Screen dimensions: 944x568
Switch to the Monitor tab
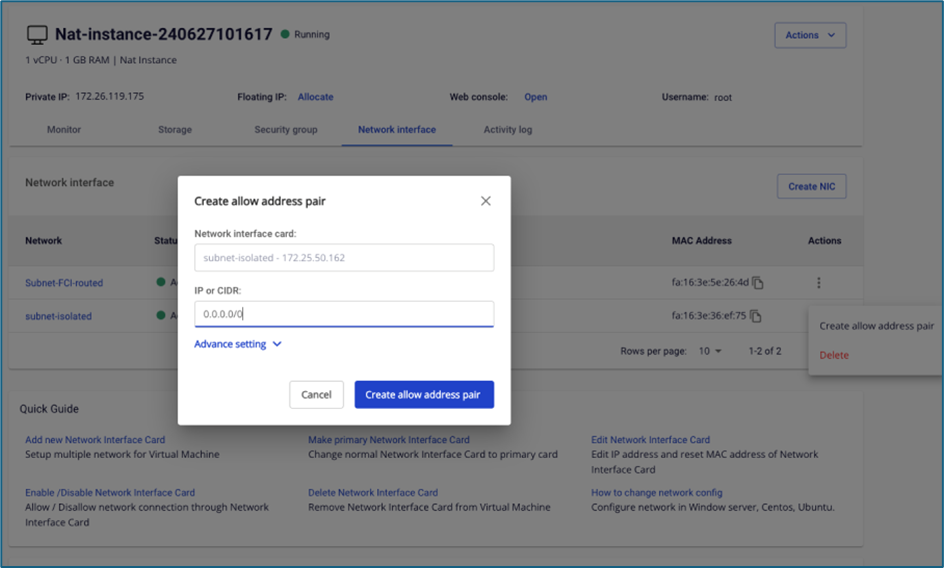point(64,130)
